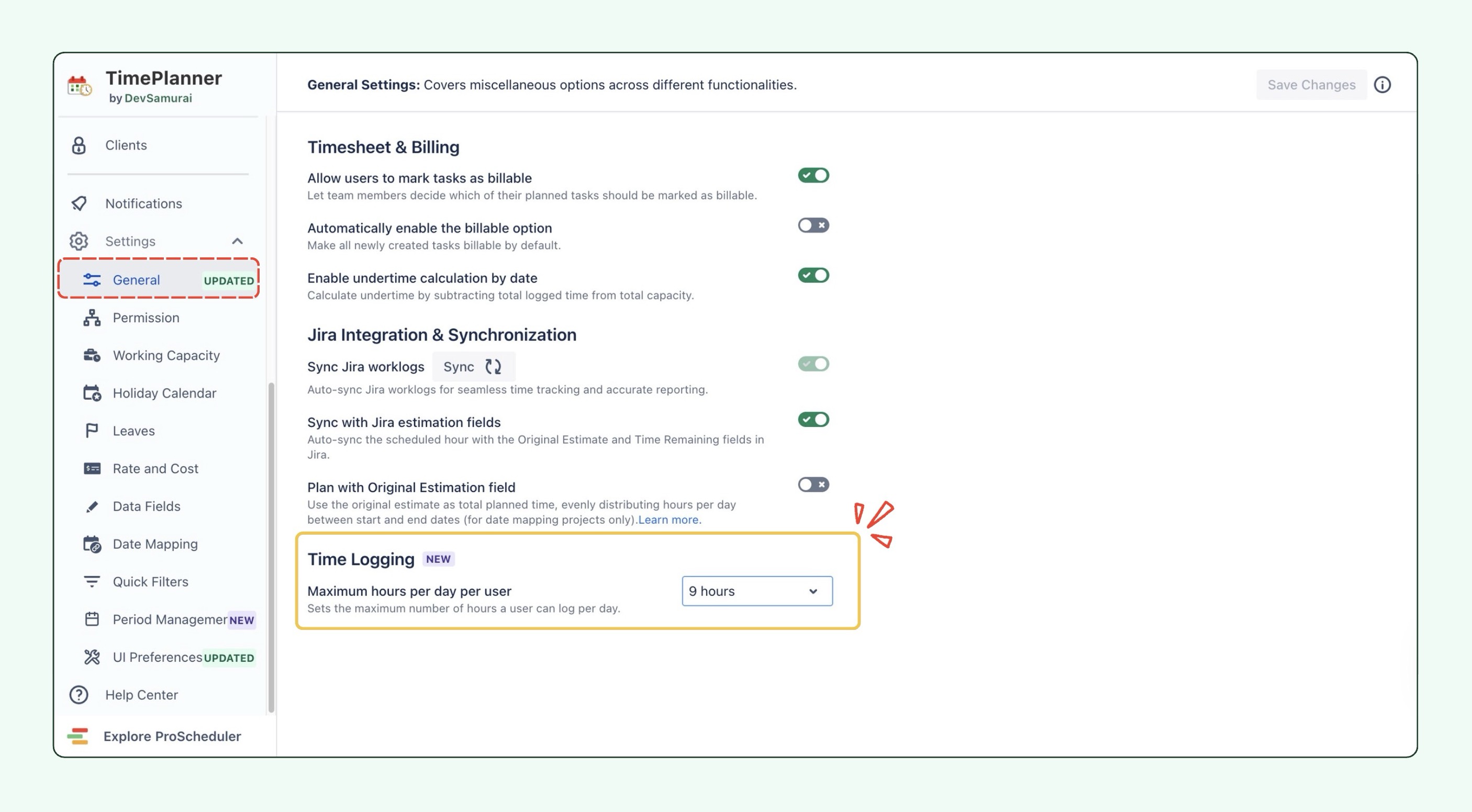Open Quick Filters settings page
Screen dimensions: 1472x812
(x=150, y=581)
